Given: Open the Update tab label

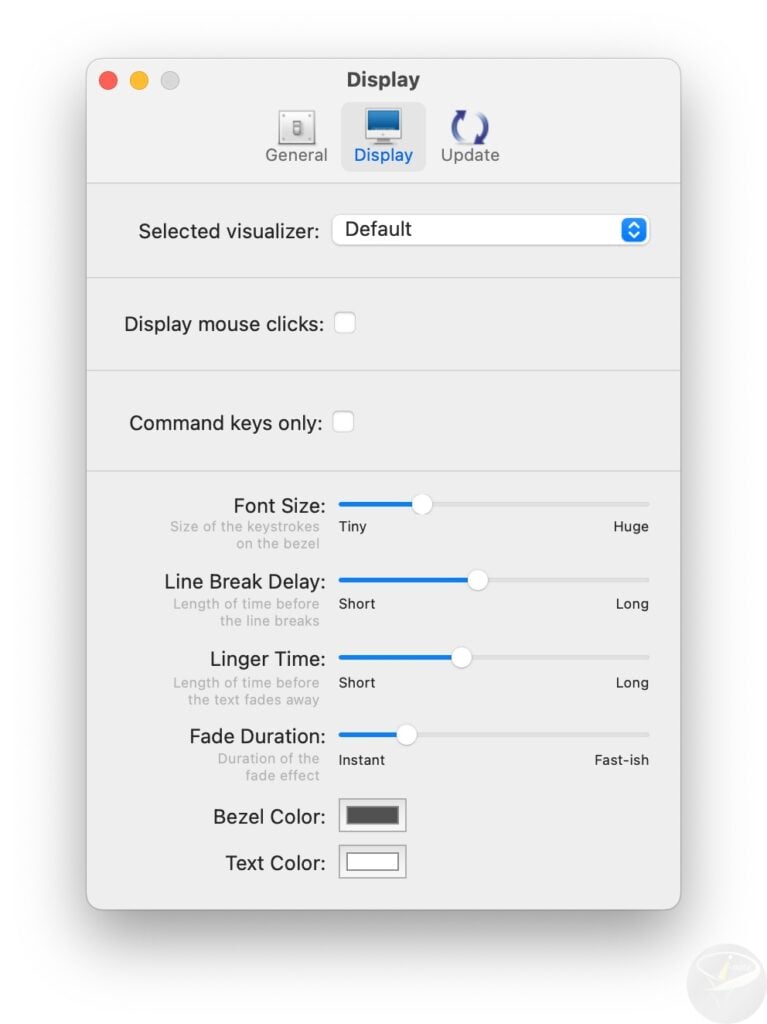Looking at the screenshot, I should 470,155.
